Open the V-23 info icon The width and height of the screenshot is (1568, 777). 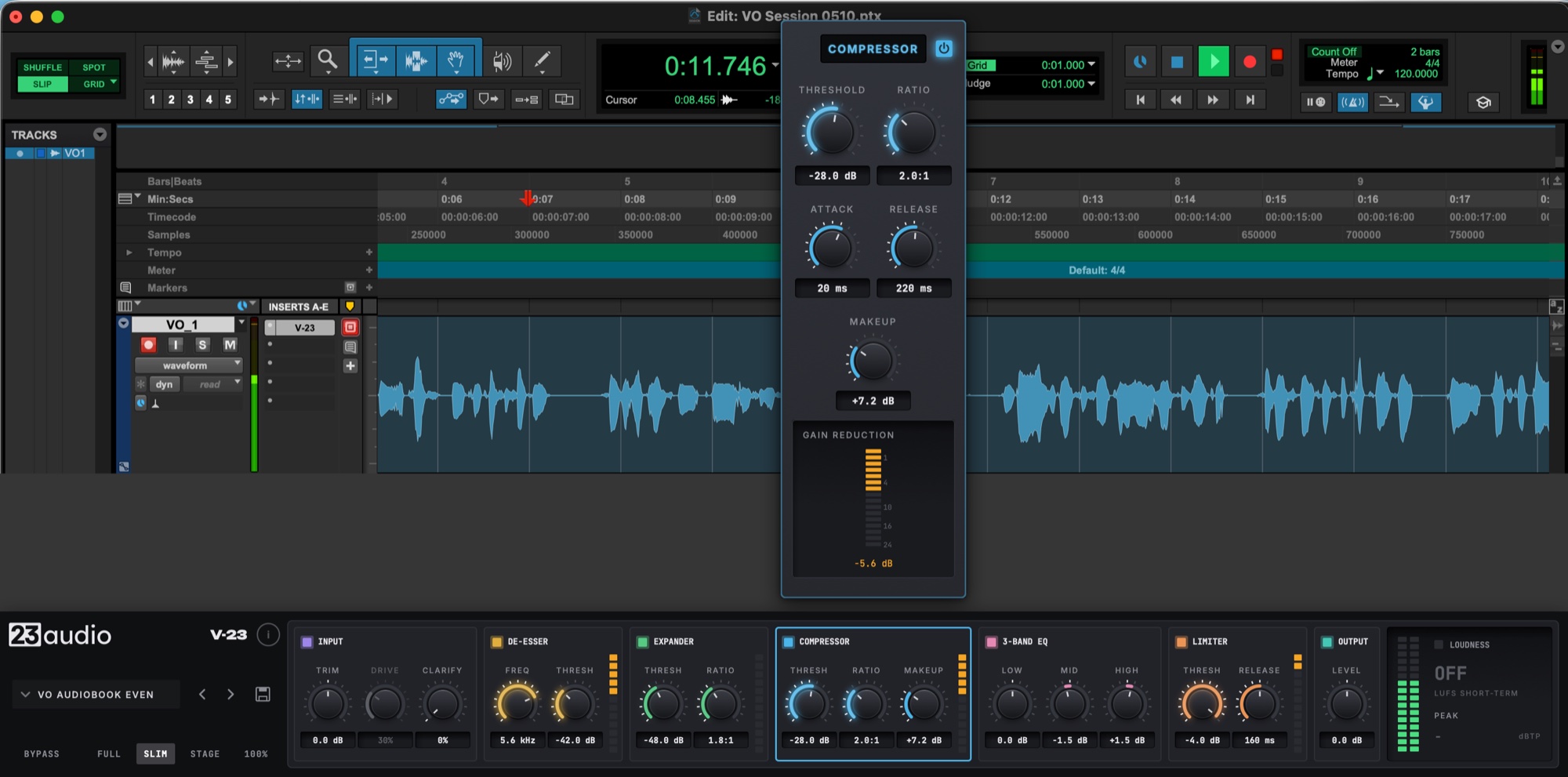coord(268,634)
